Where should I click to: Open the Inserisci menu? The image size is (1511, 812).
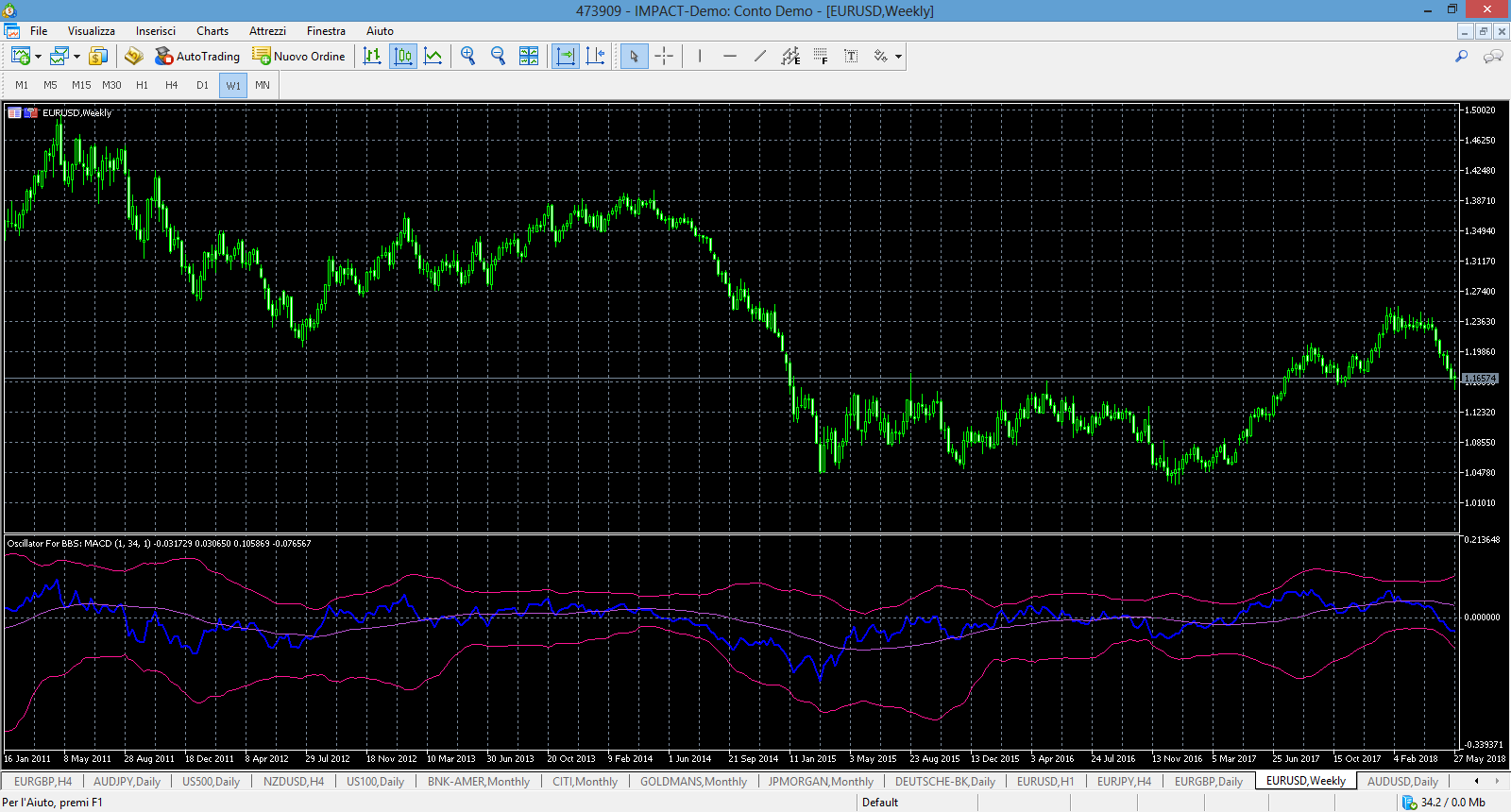pyautogui.click(x=156, y=31)
